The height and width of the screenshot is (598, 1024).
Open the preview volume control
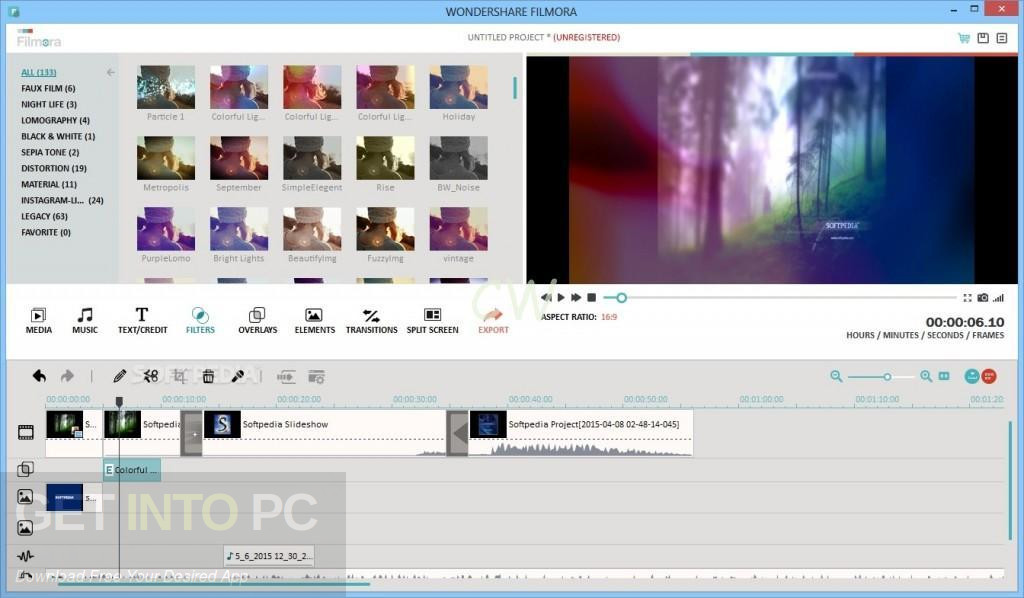click(999, 298)
